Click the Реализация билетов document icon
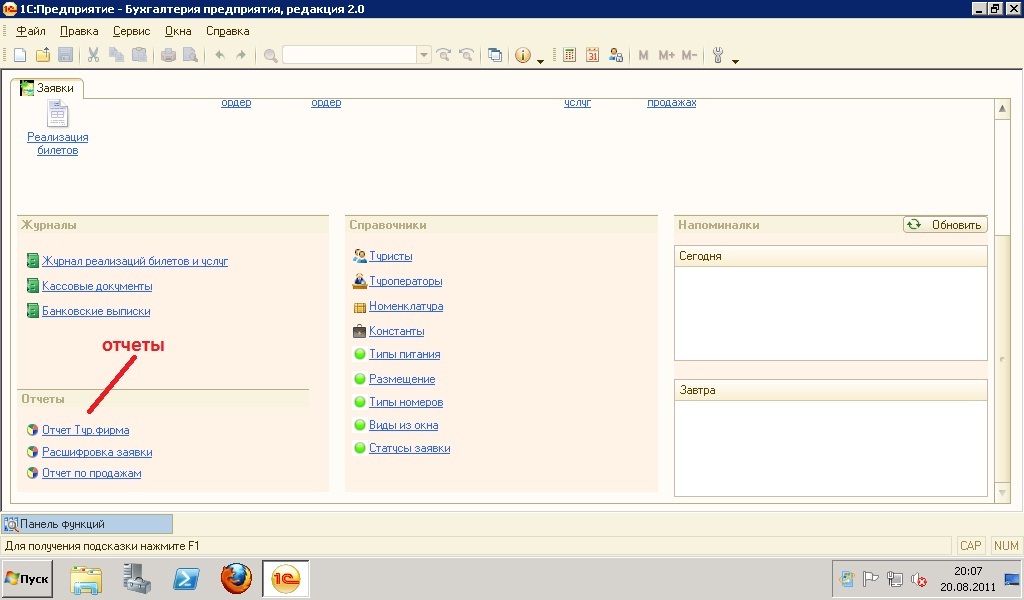1024x600 pixels. pos(57,114)
